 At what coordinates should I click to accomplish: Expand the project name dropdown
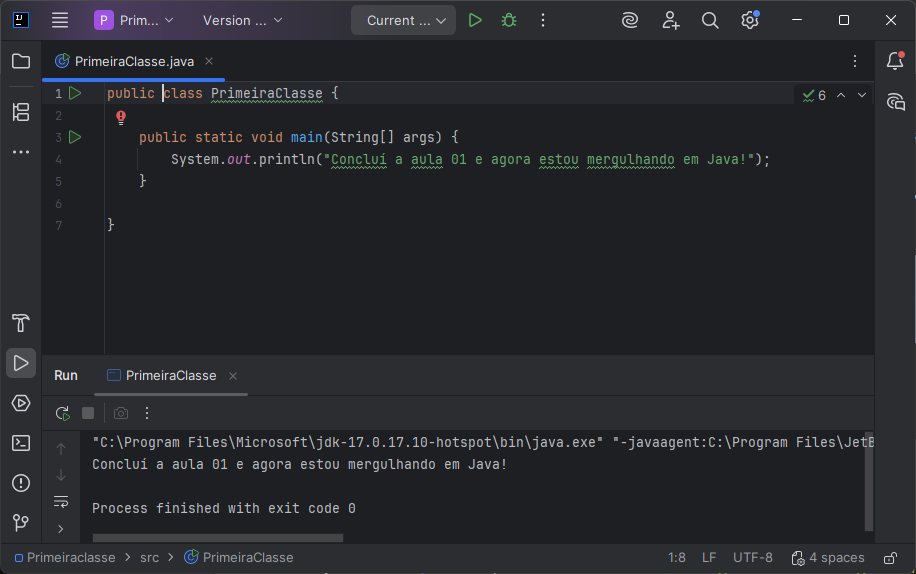point(134,20)
